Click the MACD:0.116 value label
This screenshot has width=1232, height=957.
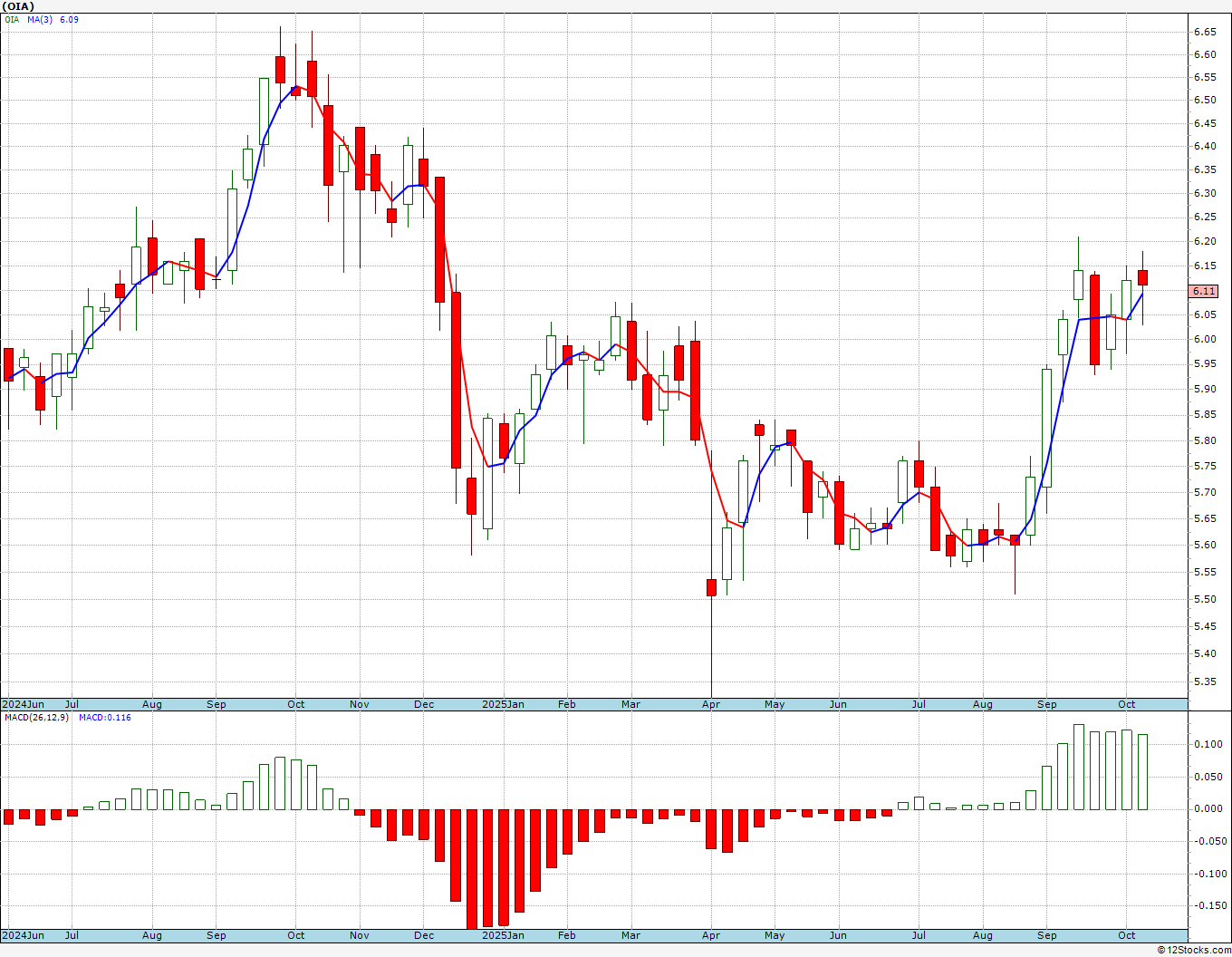pos(104,717)
